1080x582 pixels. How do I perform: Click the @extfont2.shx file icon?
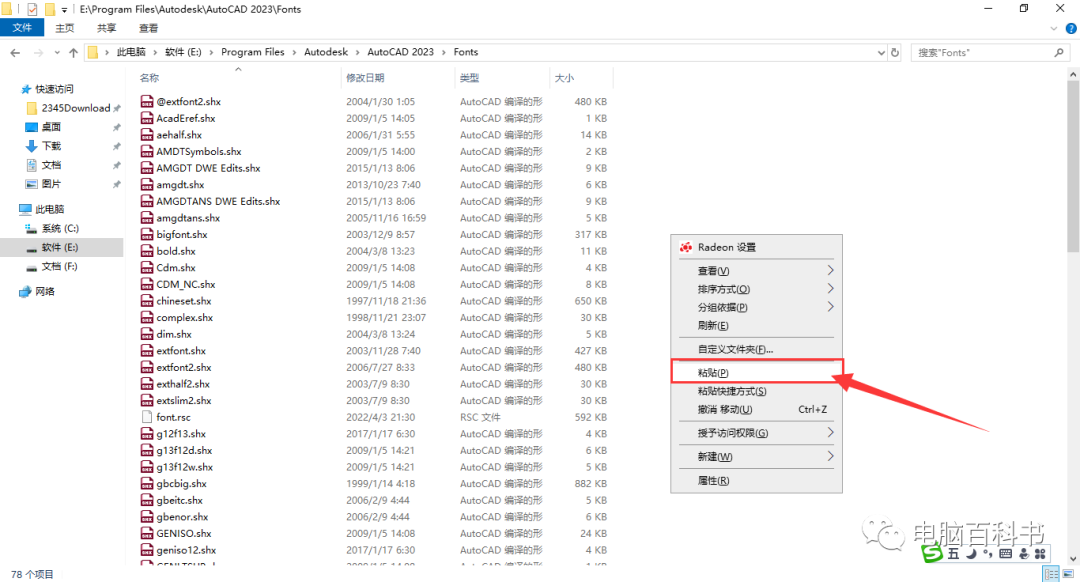click(x=147, y=101)
